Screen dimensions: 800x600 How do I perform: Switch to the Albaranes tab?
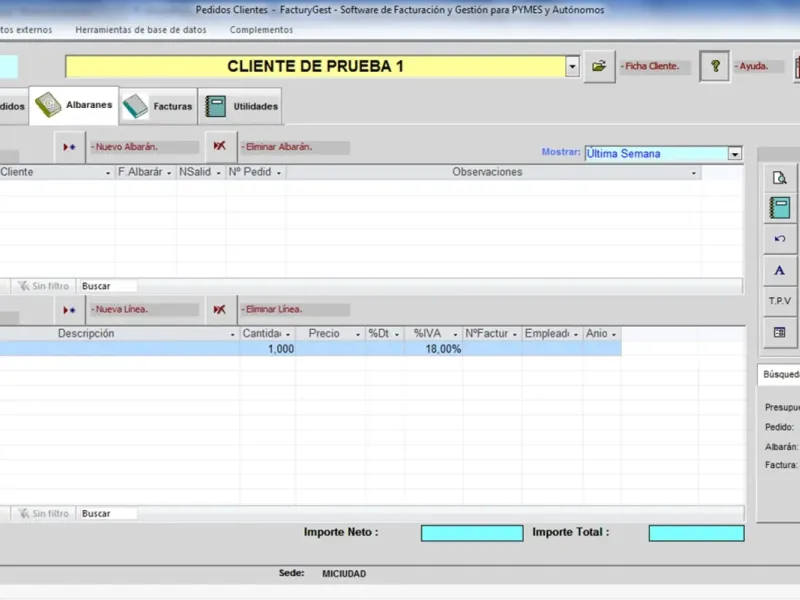point(74,105)
